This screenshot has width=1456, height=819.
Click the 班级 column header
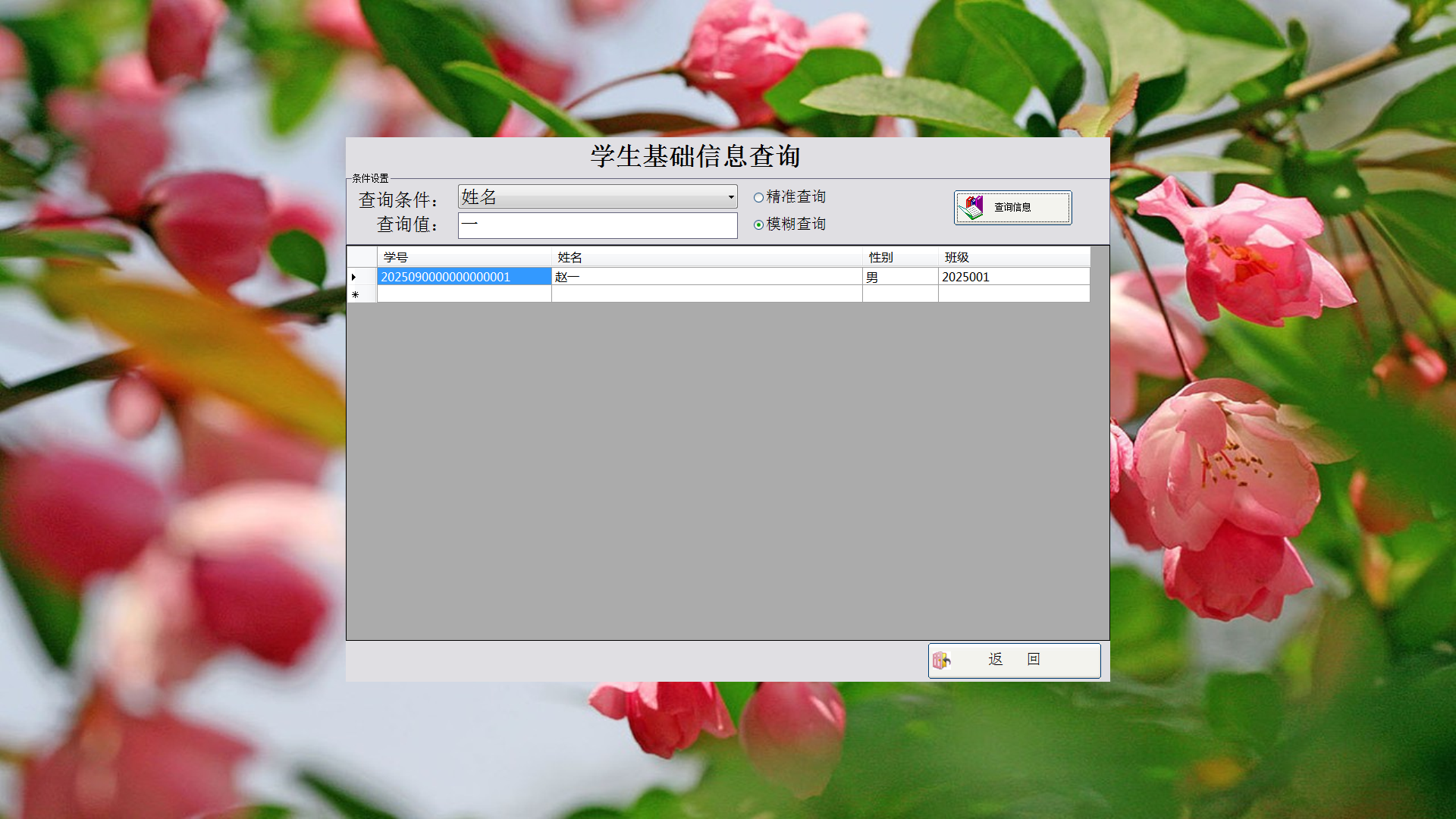click(x=1013, y=257)
